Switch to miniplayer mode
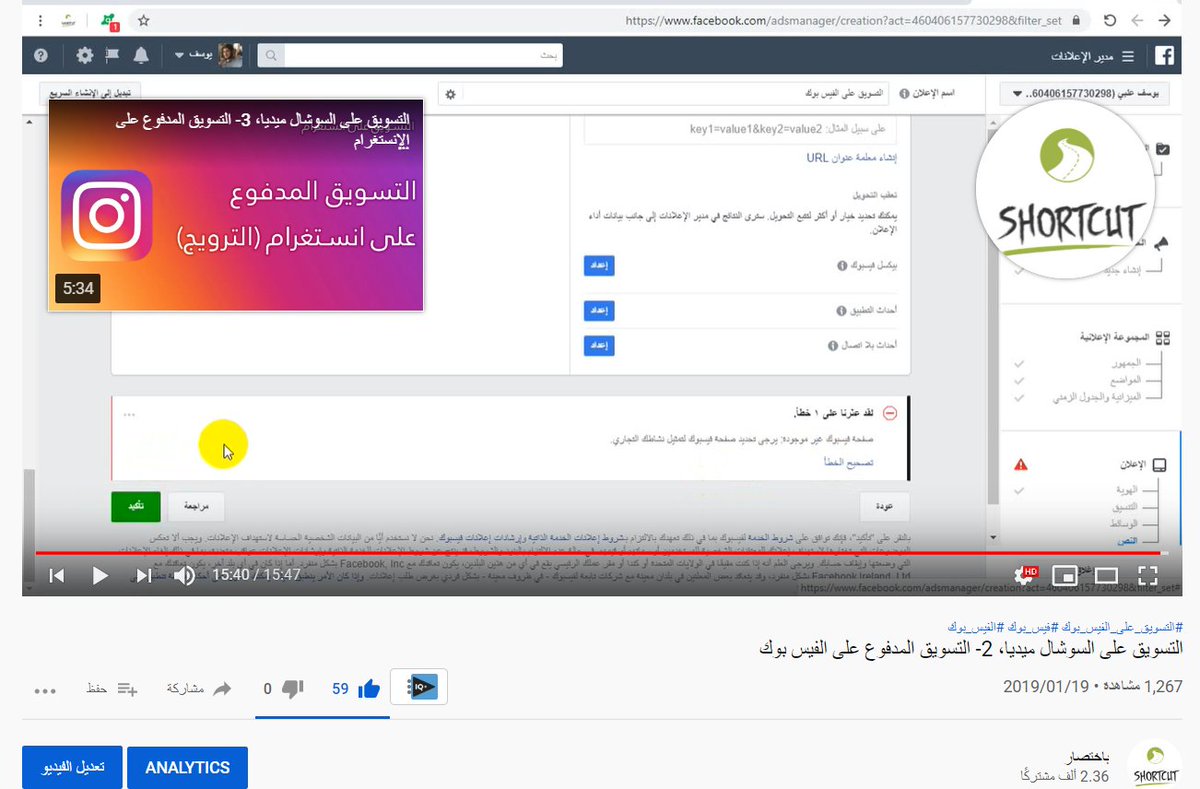 pos(1065,575)
